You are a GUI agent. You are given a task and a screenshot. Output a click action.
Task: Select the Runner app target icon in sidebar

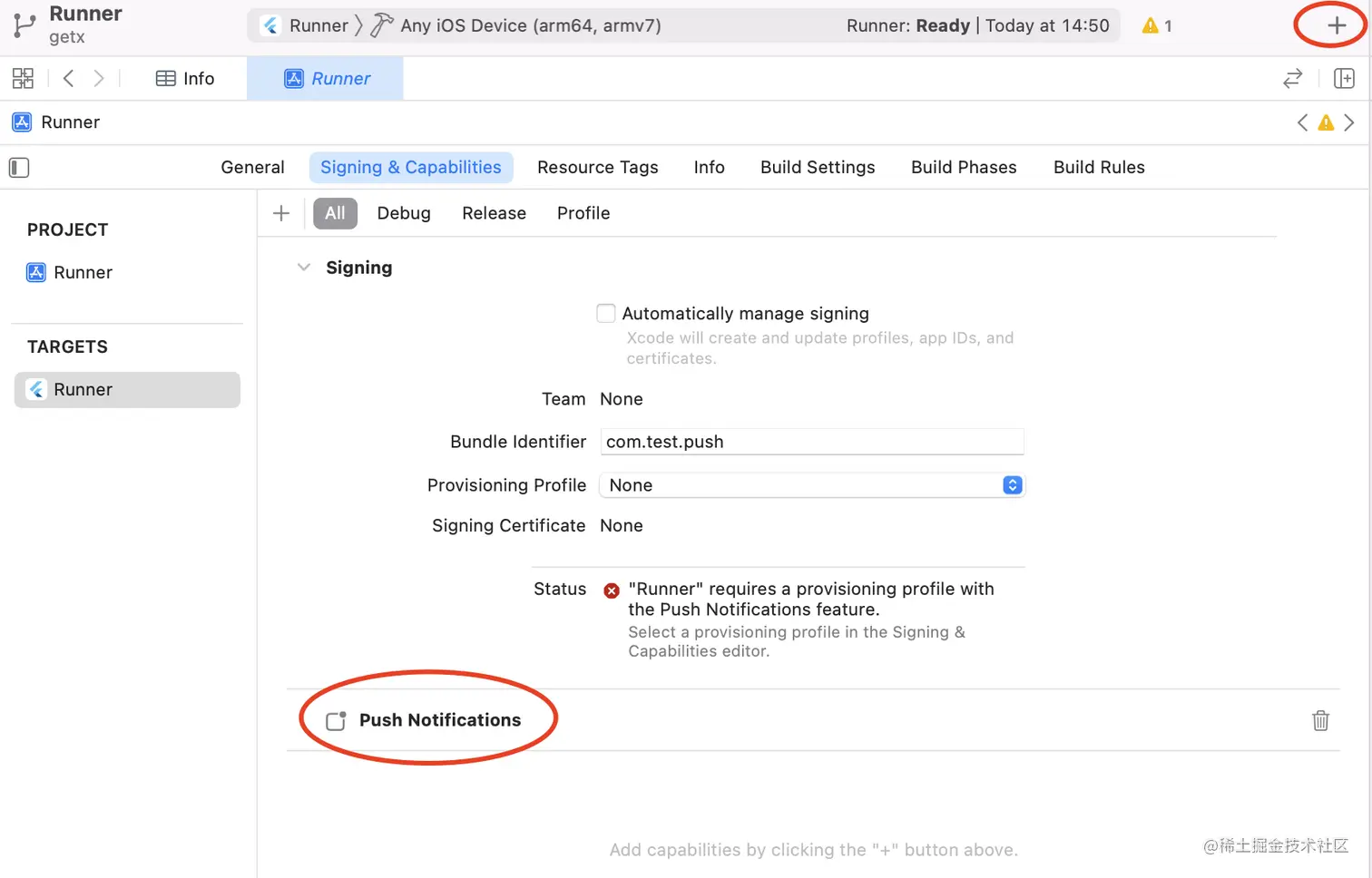tap(35, 389)
